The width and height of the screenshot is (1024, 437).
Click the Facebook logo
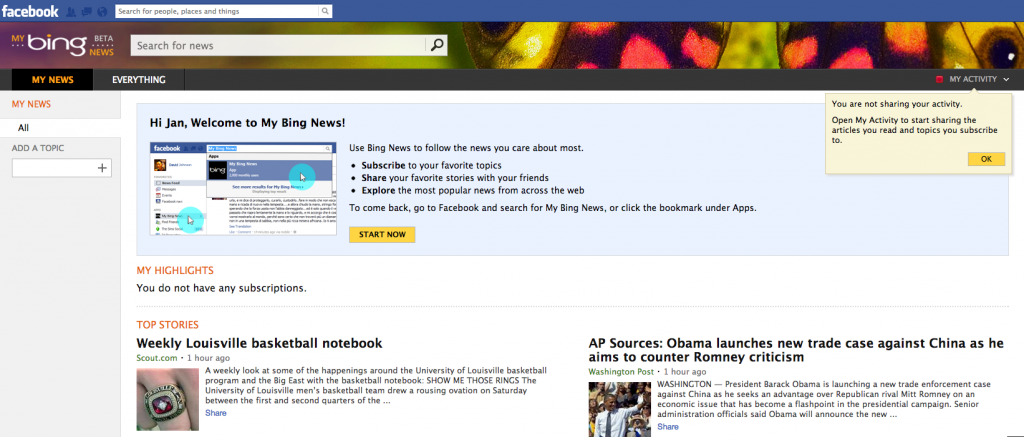pyautogui.click(x=30, y=11)
